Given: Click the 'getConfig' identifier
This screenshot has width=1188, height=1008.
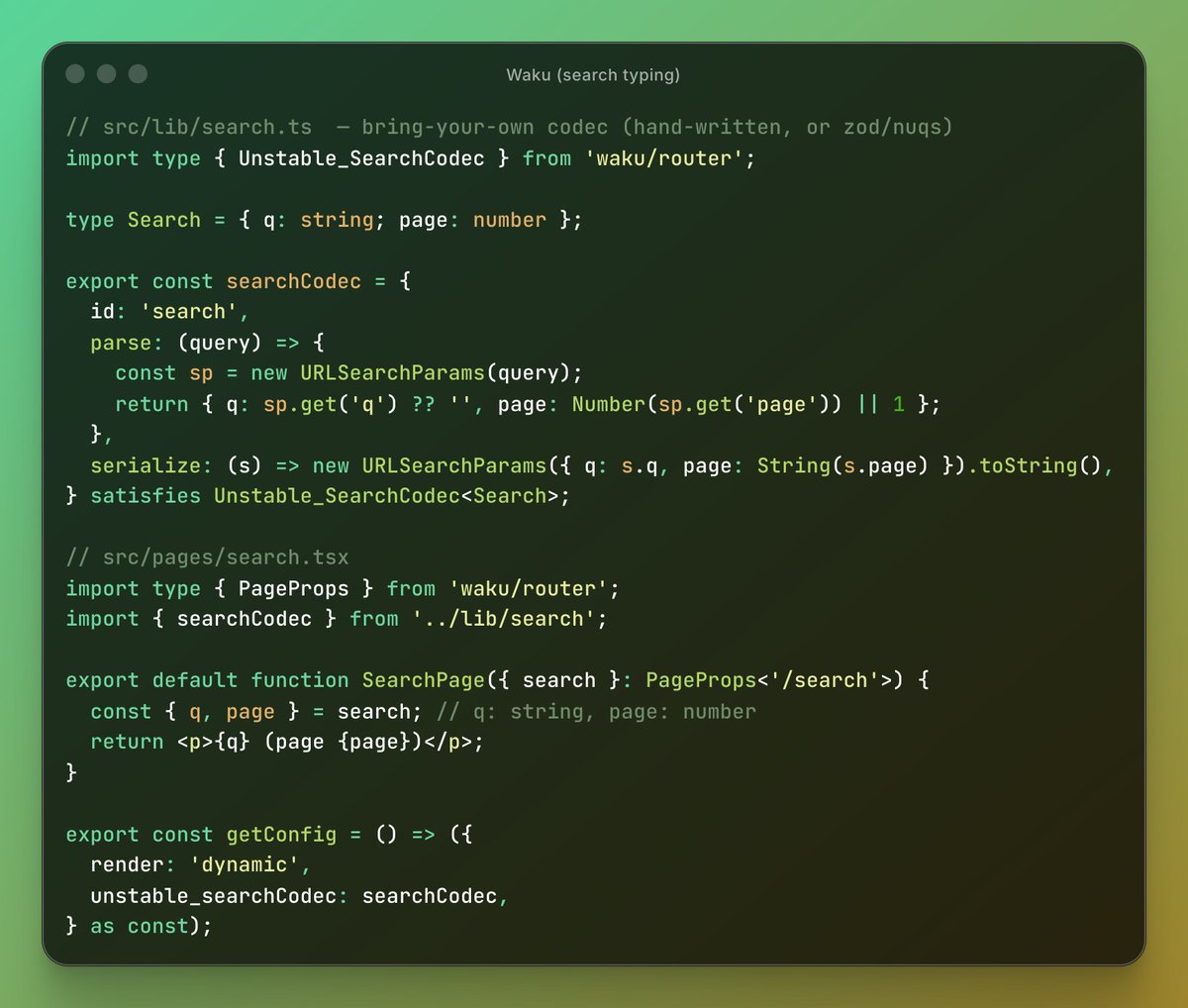Looking at the screenshot, I should coord(281,835).
